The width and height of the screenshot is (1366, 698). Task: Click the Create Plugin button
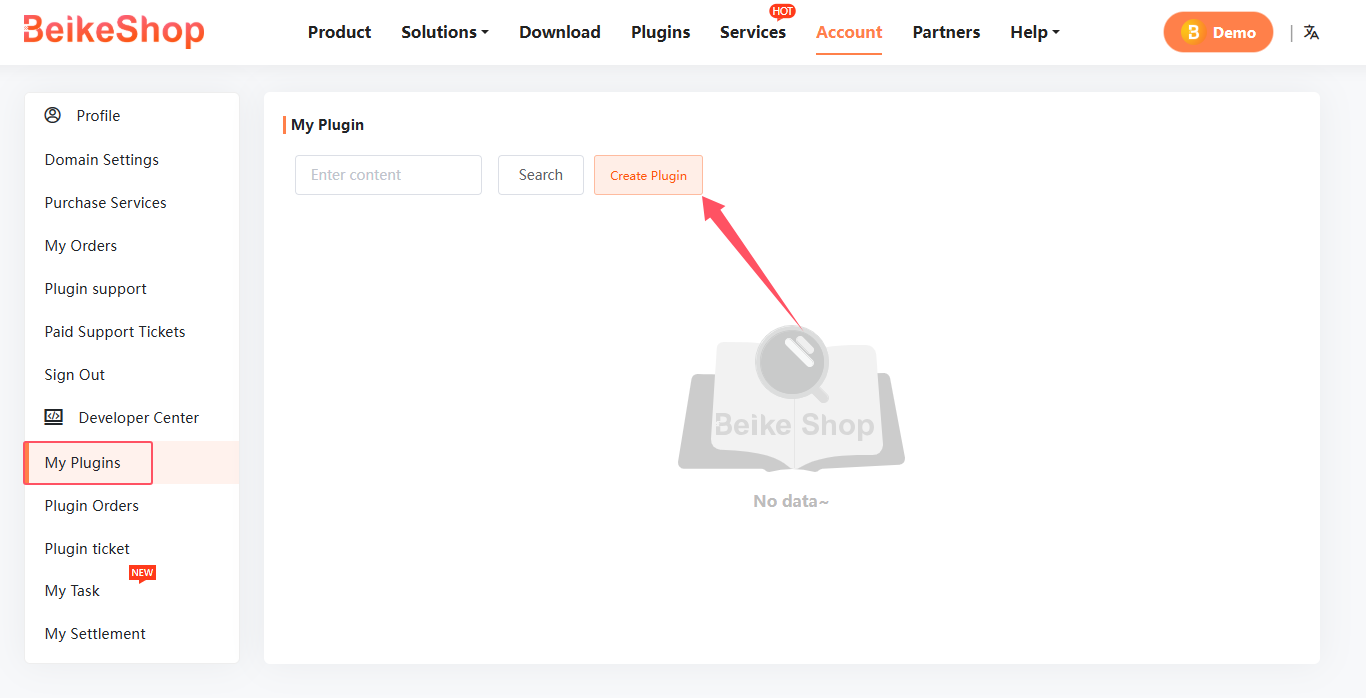tap(648, 175)
